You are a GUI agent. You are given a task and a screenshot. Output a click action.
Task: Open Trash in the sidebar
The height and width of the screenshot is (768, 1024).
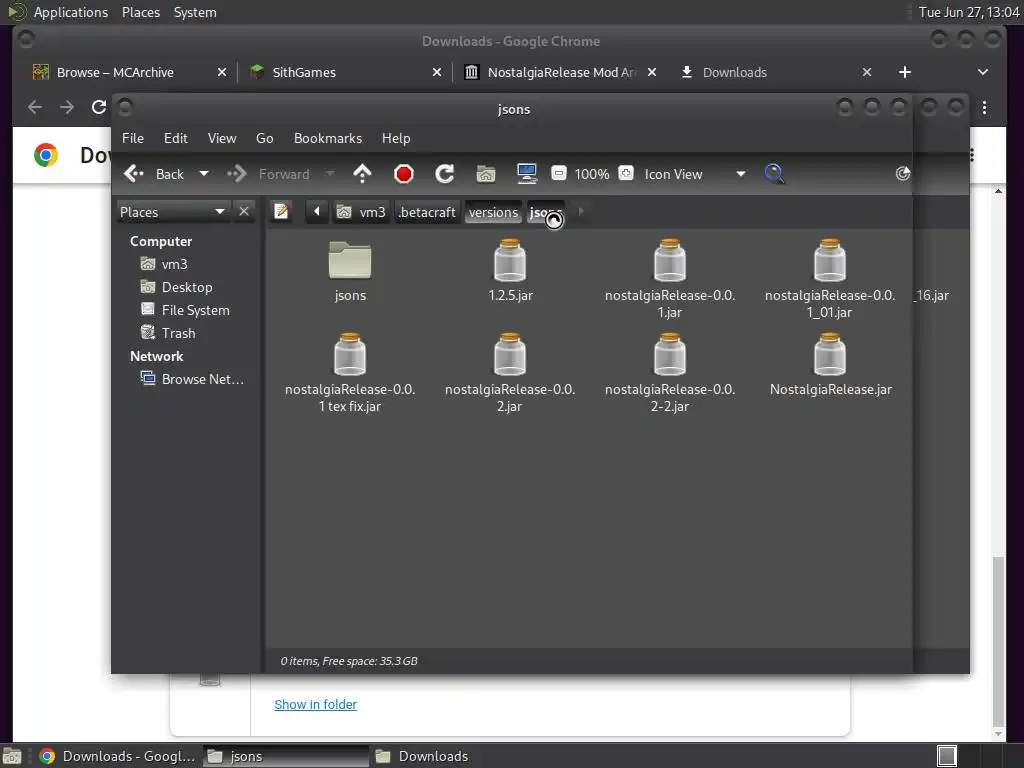(x=178, y=333)
